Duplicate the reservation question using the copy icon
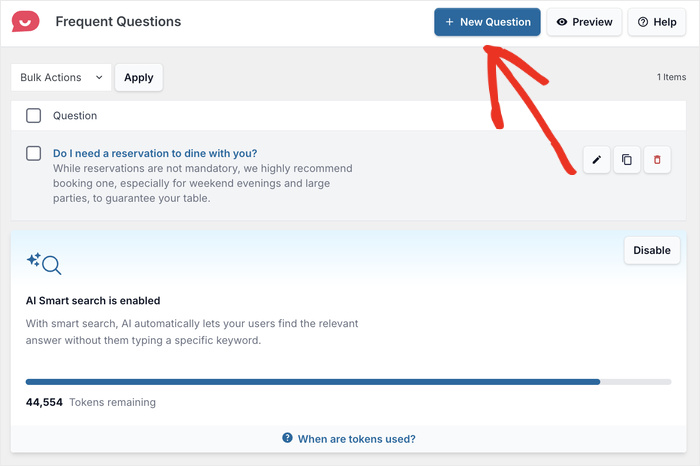The width and height of the screenshot is (700, 466). click(627, 159)
